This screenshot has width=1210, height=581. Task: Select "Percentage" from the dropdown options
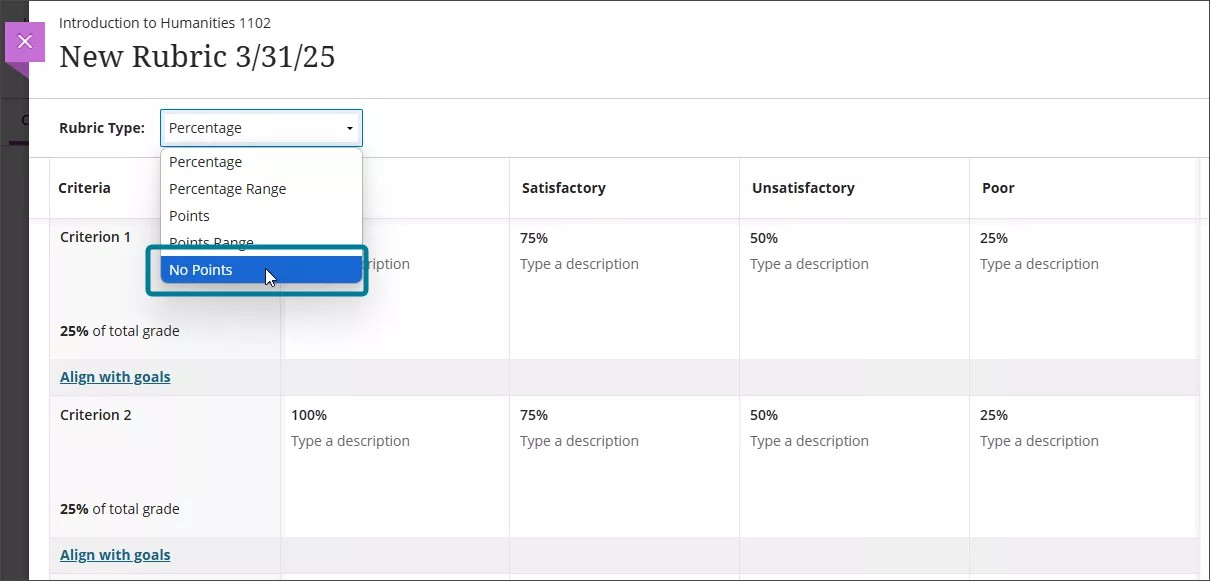pyautogui.click(x=206, y=161)
